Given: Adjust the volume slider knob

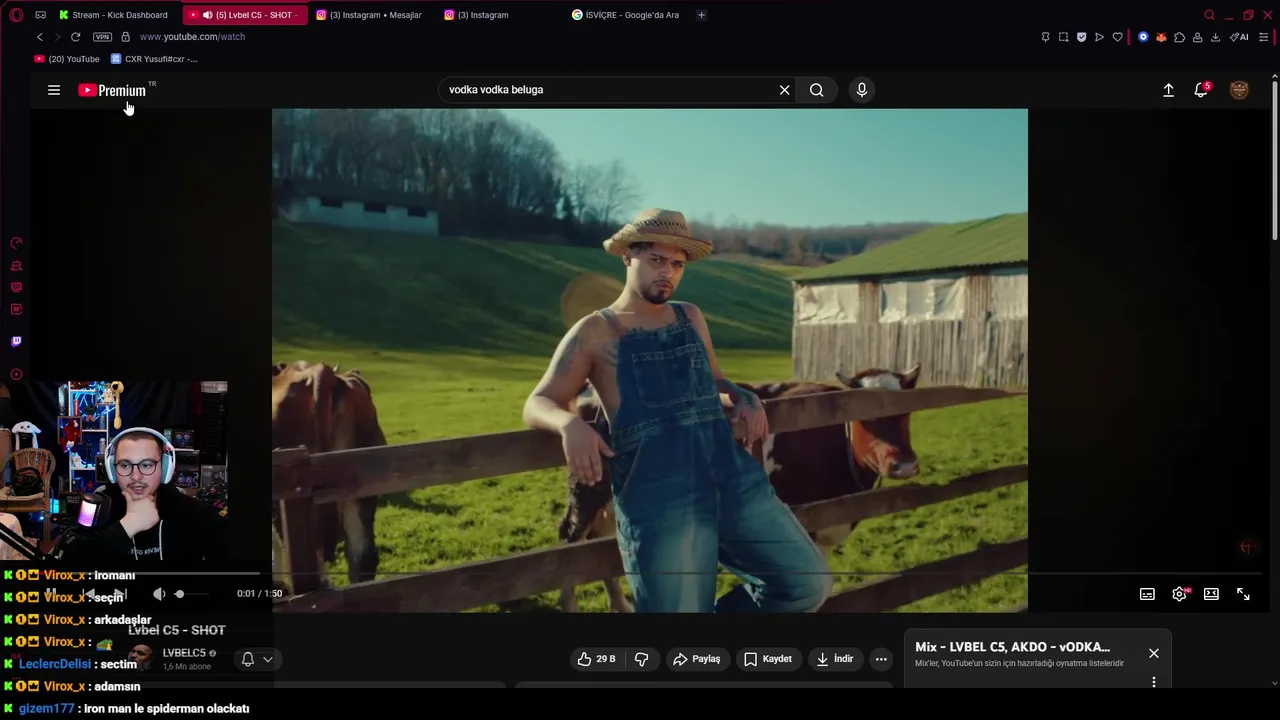Looking at the screenshot, I should (x=179, y=594).
